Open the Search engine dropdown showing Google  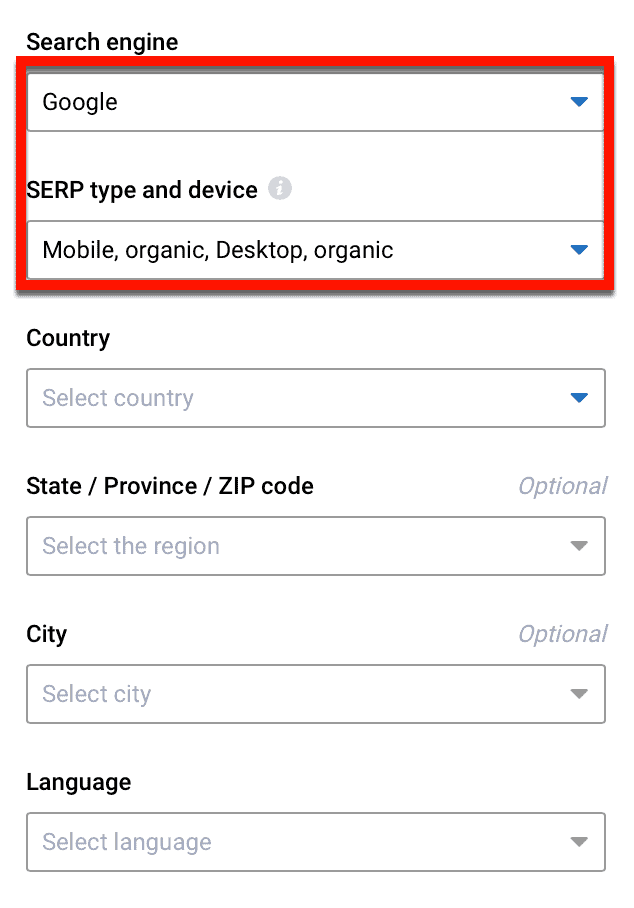pyautogui.click(x=316, y=101)
